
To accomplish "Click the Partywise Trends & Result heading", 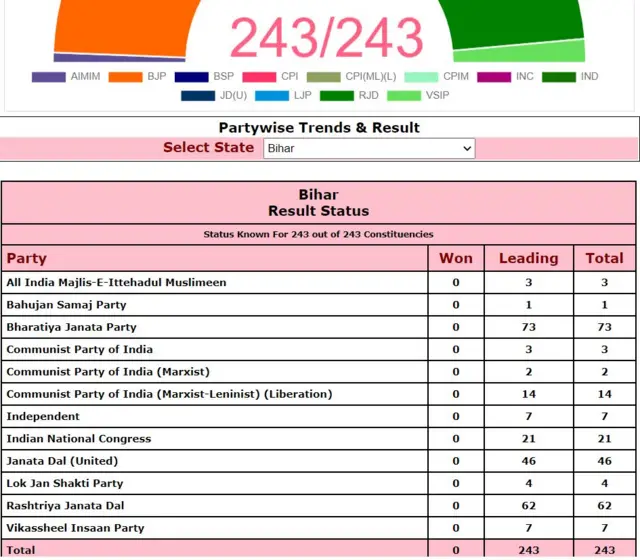I will (319, 128).
